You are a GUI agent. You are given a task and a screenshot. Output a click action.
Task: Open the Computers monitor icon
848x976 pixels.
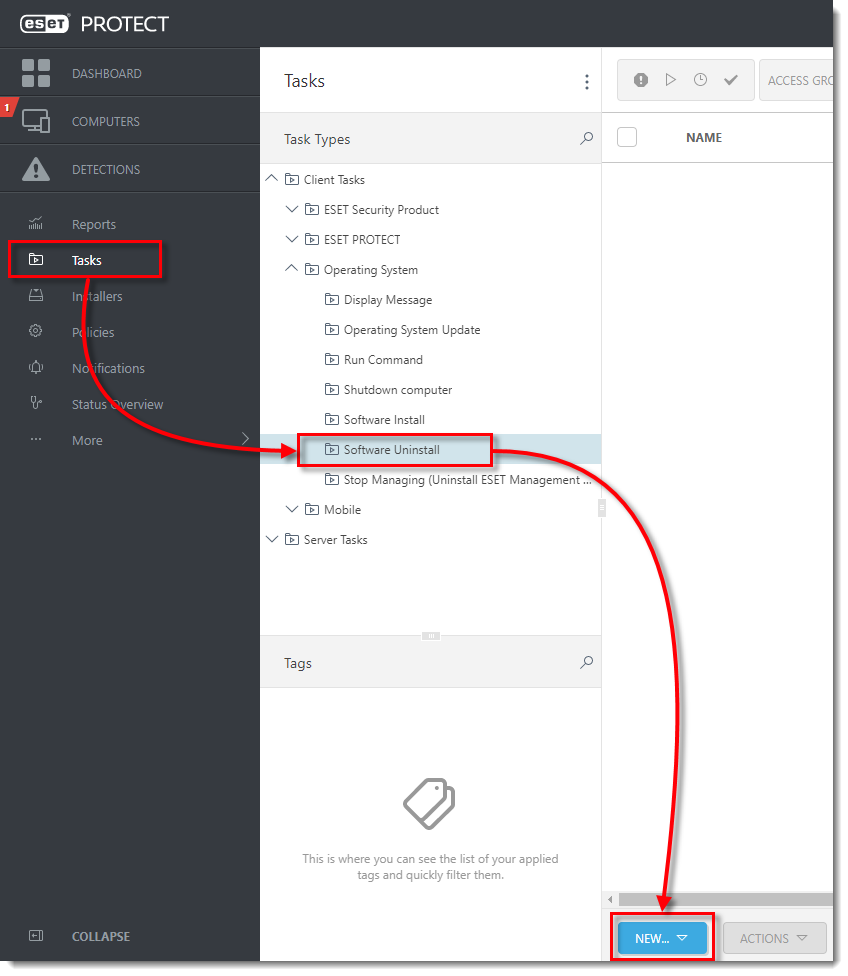point(35,121)
